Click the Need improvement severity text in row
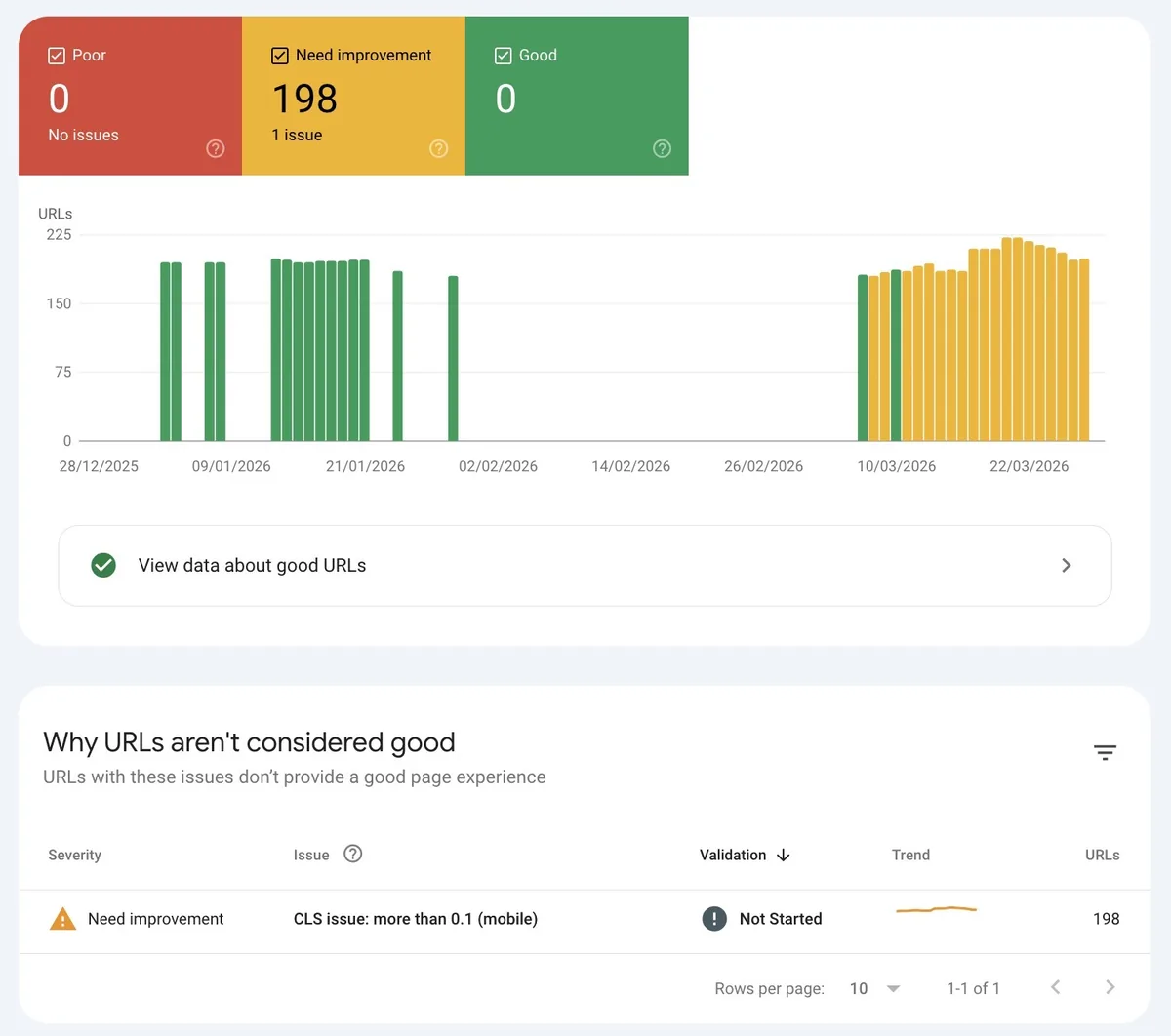 pos(155,919)
